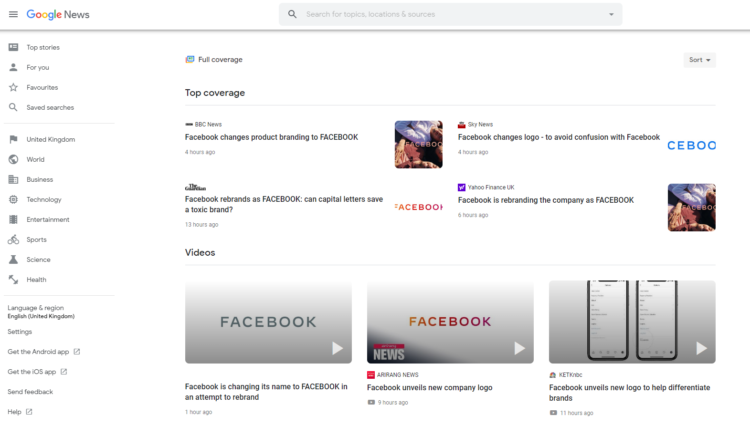
Task: Click the Full coverage icon
Action: 190,59
